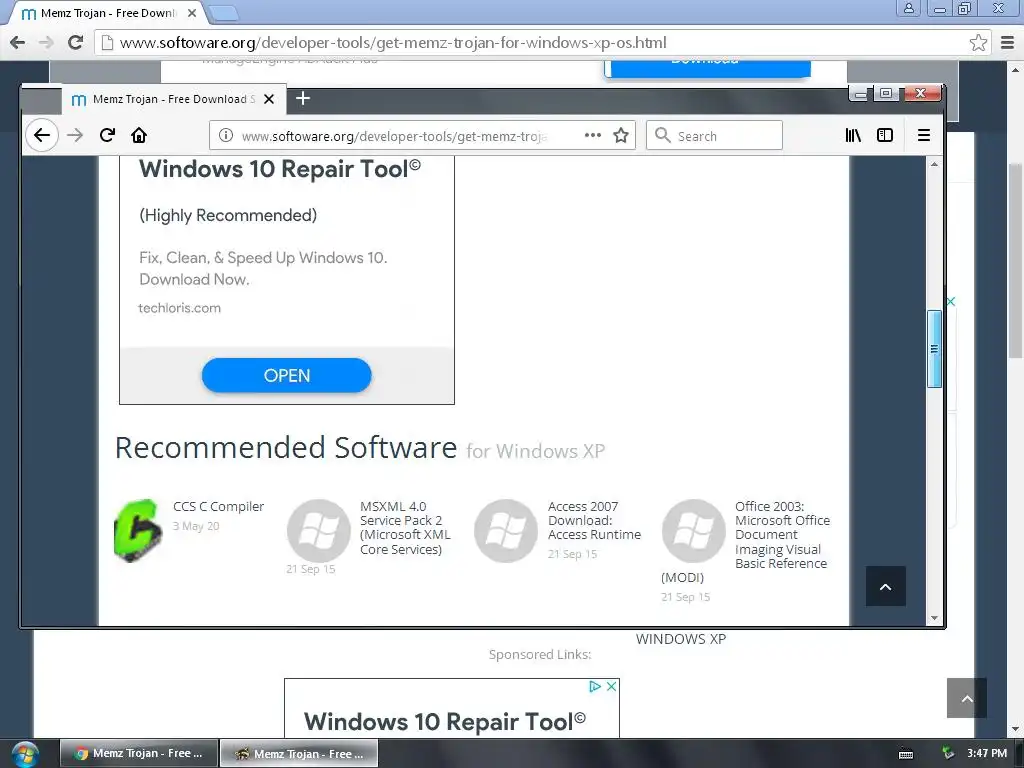Open CCS C Compiler link

coord(218,506)
